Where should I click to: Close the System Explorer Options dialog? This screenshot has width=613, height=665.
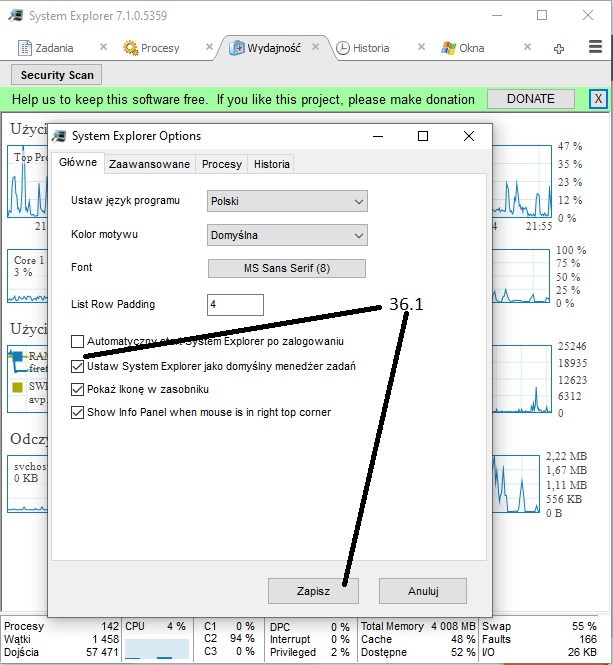click(469, 136)
